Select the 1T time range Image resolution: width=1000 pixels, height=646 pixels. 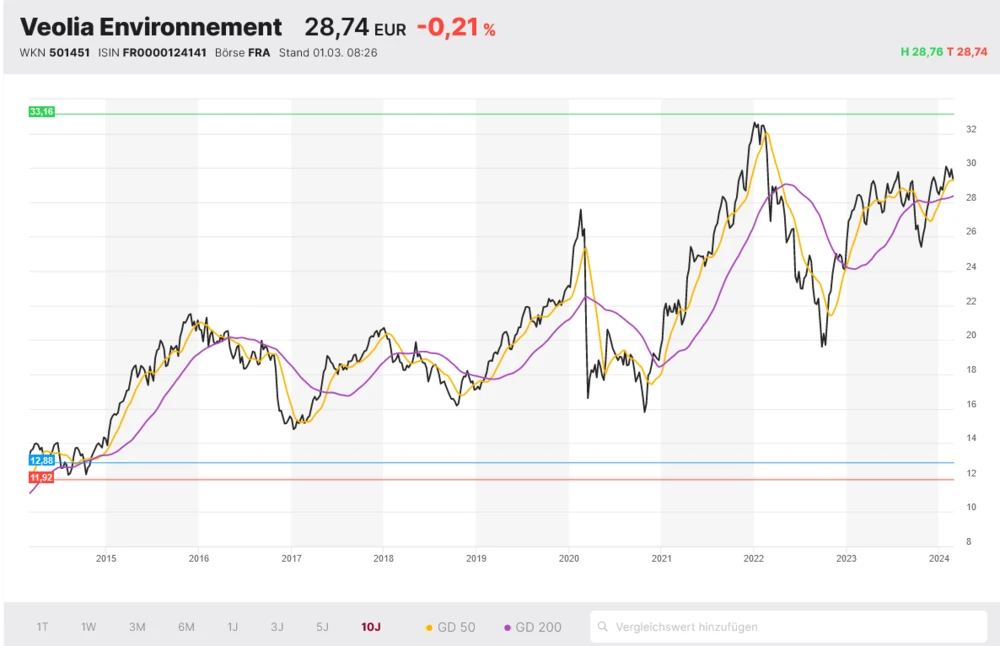(42, 627)
